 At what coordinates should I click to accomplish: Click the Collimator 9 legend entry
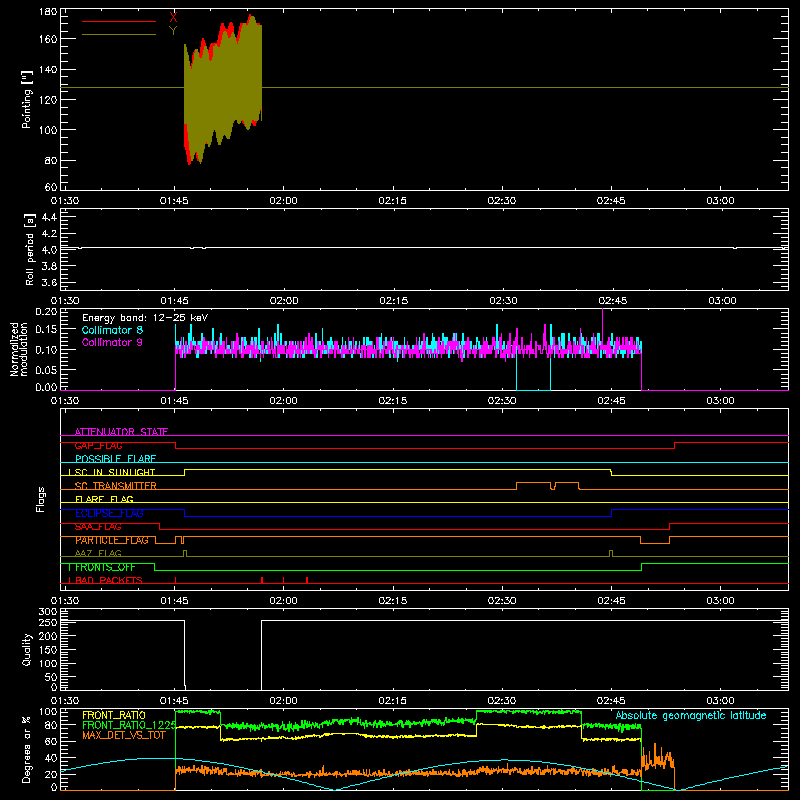click(x=112, y=342)
